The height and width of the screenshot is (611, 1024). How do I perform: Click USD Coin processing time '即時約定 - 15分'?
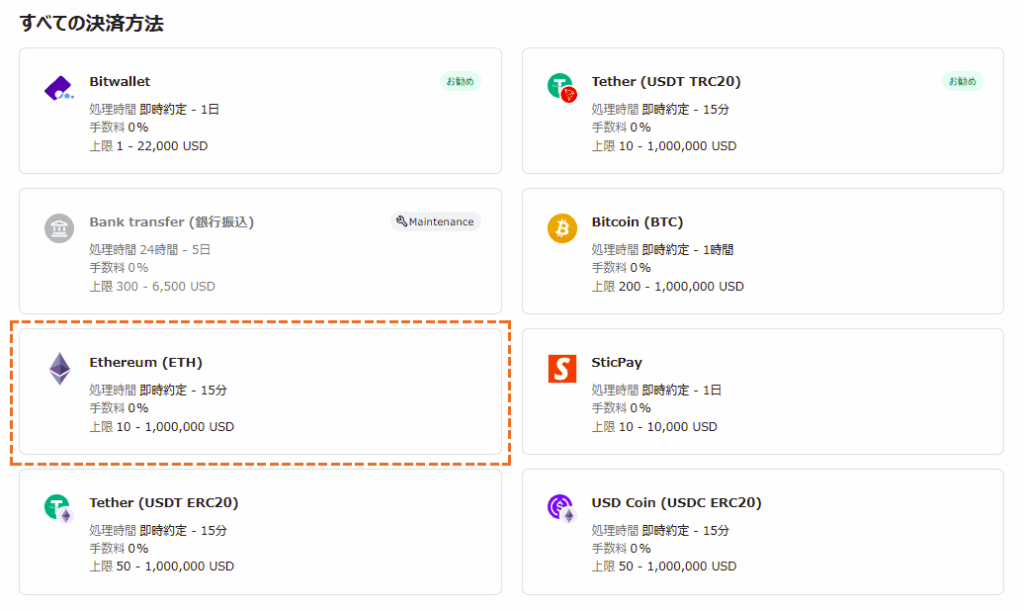coord(686,530)
